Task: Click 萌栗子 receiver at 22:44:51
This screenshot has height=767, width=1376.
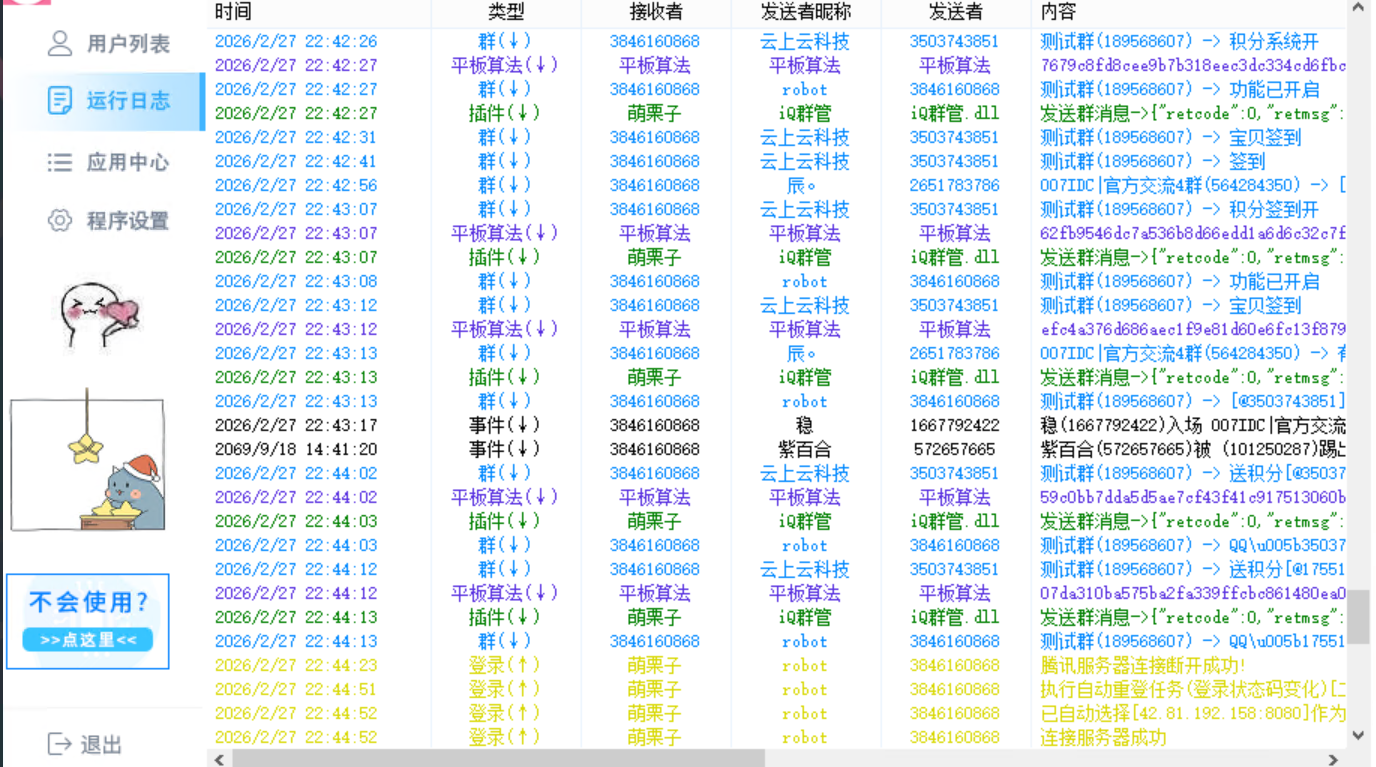Action: pos(655,689)
